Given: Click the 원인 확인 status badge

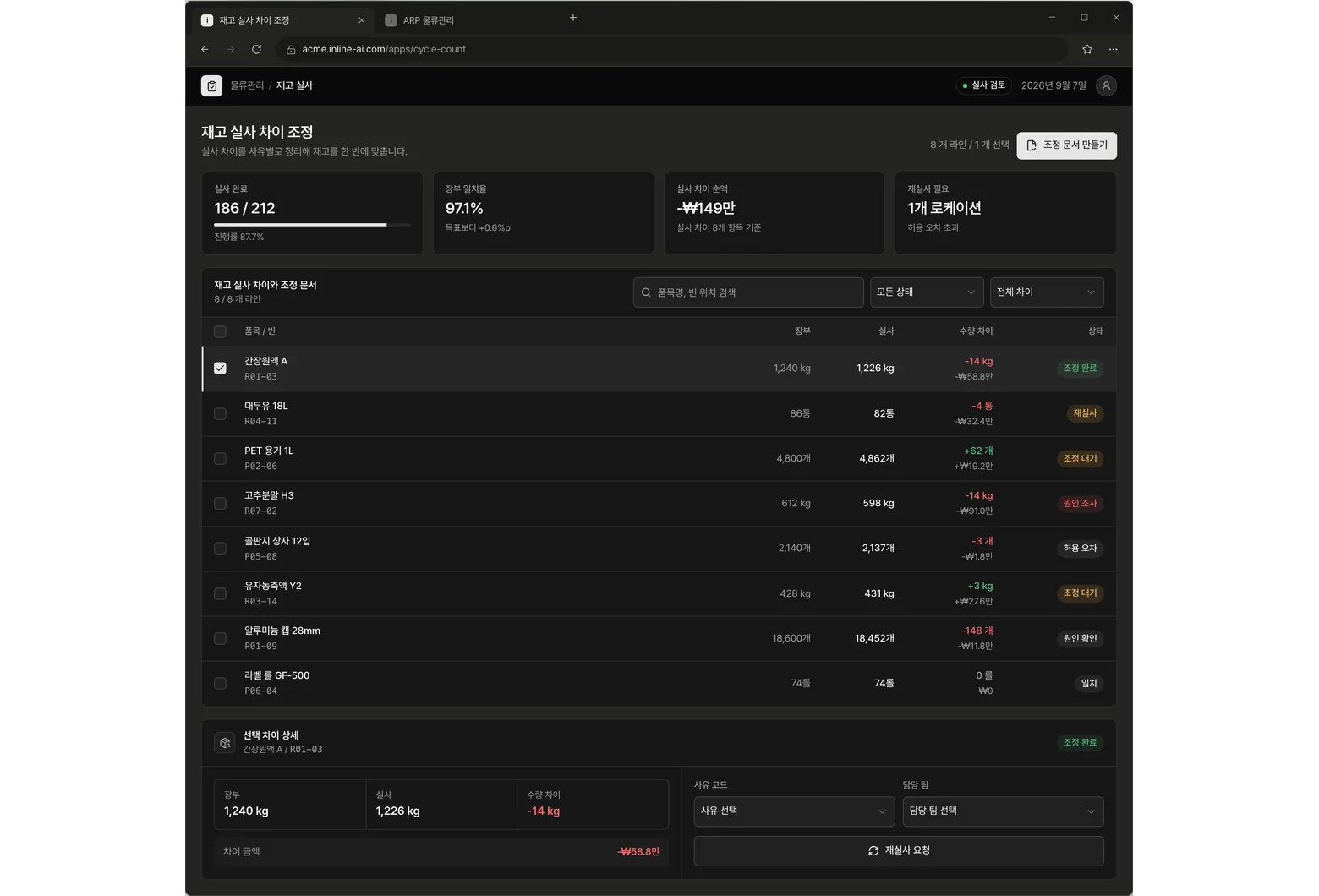Looking at the screenshot, I should tap(1080, 638).
